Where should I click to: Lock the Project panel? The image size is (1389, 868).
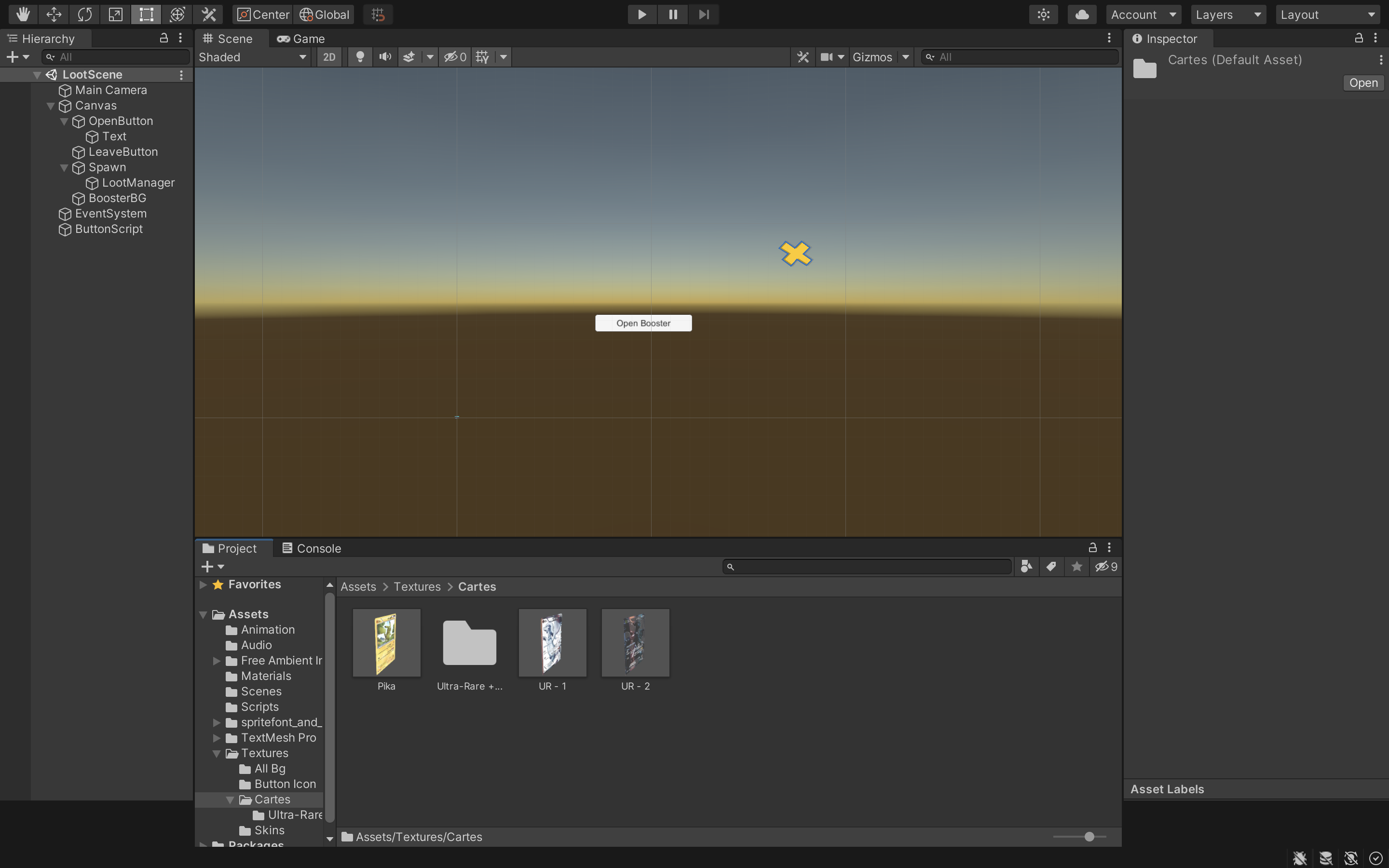[x=1093, y=547]
